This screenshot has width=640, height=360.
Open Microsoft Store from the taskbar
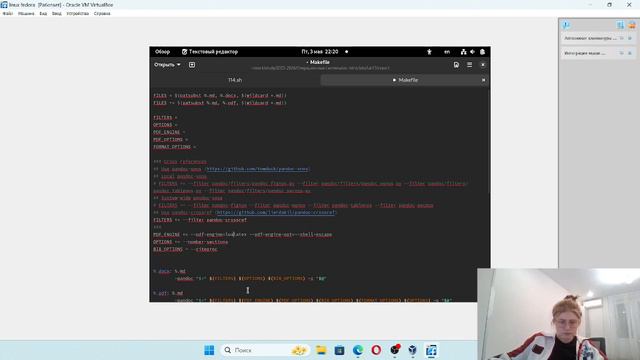point(339,350)
